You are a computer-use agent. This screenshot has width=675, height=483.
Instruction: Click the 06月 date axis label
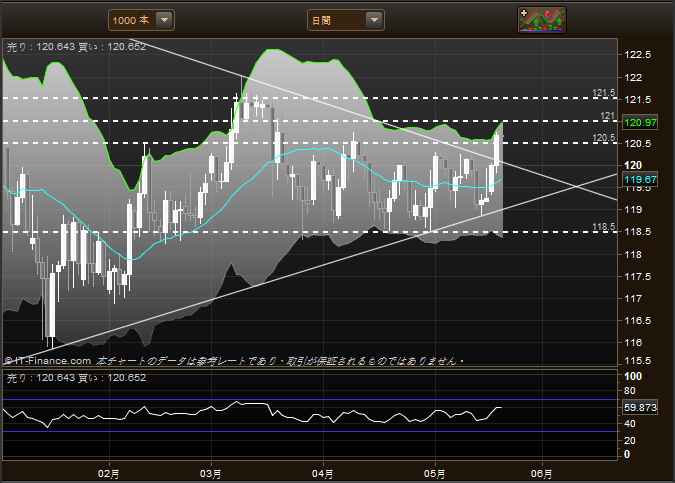(541, 474)
